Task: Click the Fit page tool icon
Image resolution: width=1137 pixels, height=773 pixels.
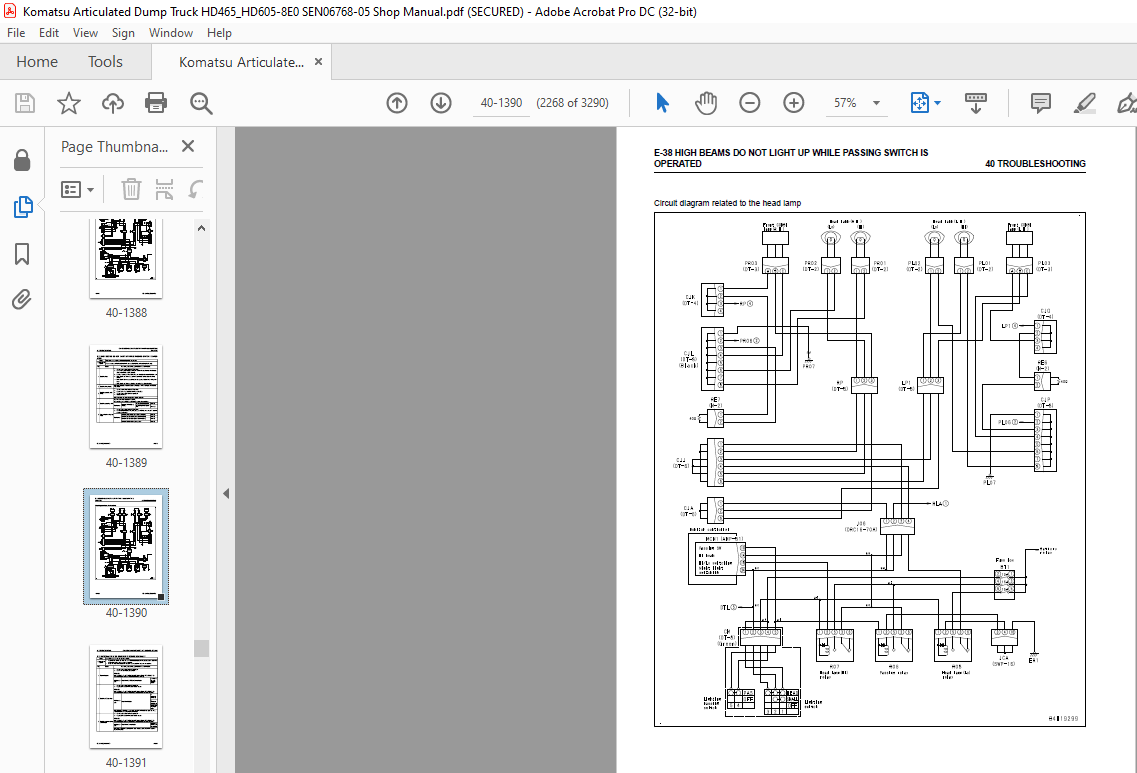Action: click(x=919, y=103)
